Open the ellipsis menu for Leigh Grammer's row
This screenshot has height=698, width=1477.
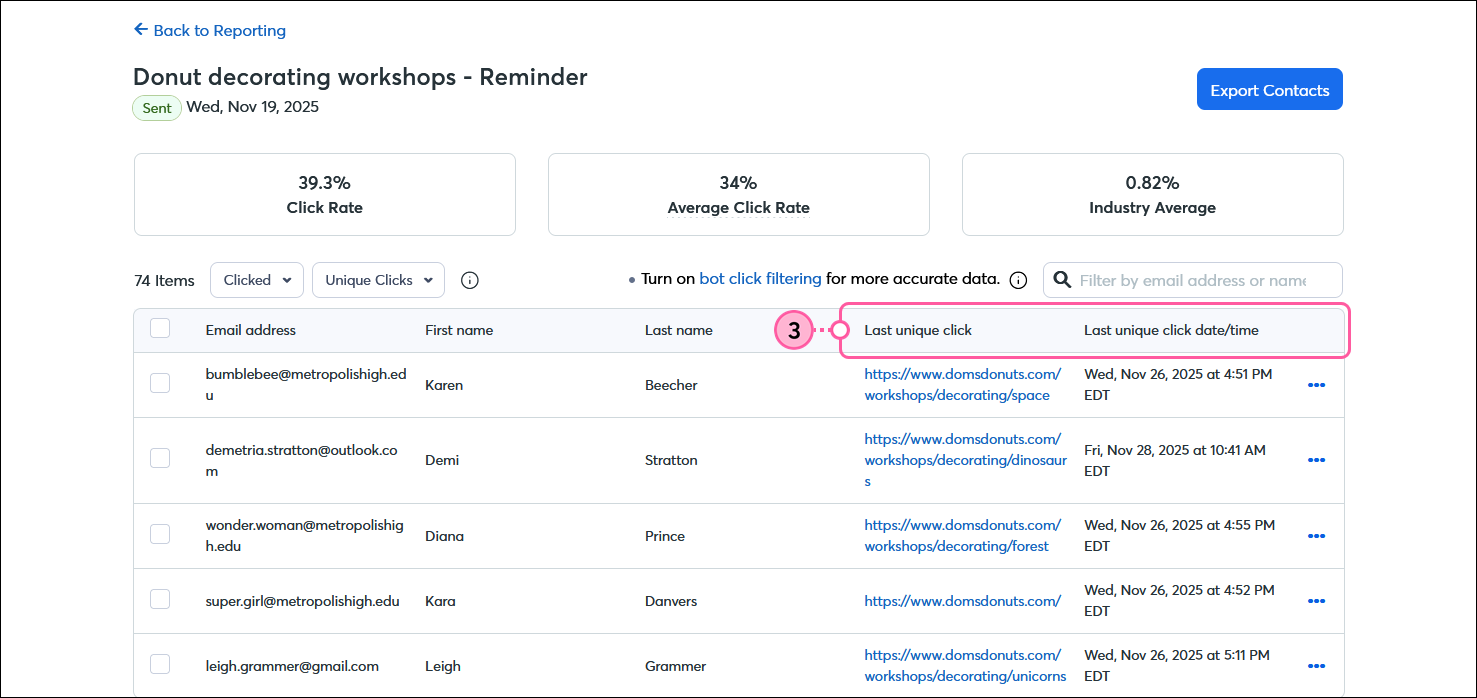[x=1316, y=665]
